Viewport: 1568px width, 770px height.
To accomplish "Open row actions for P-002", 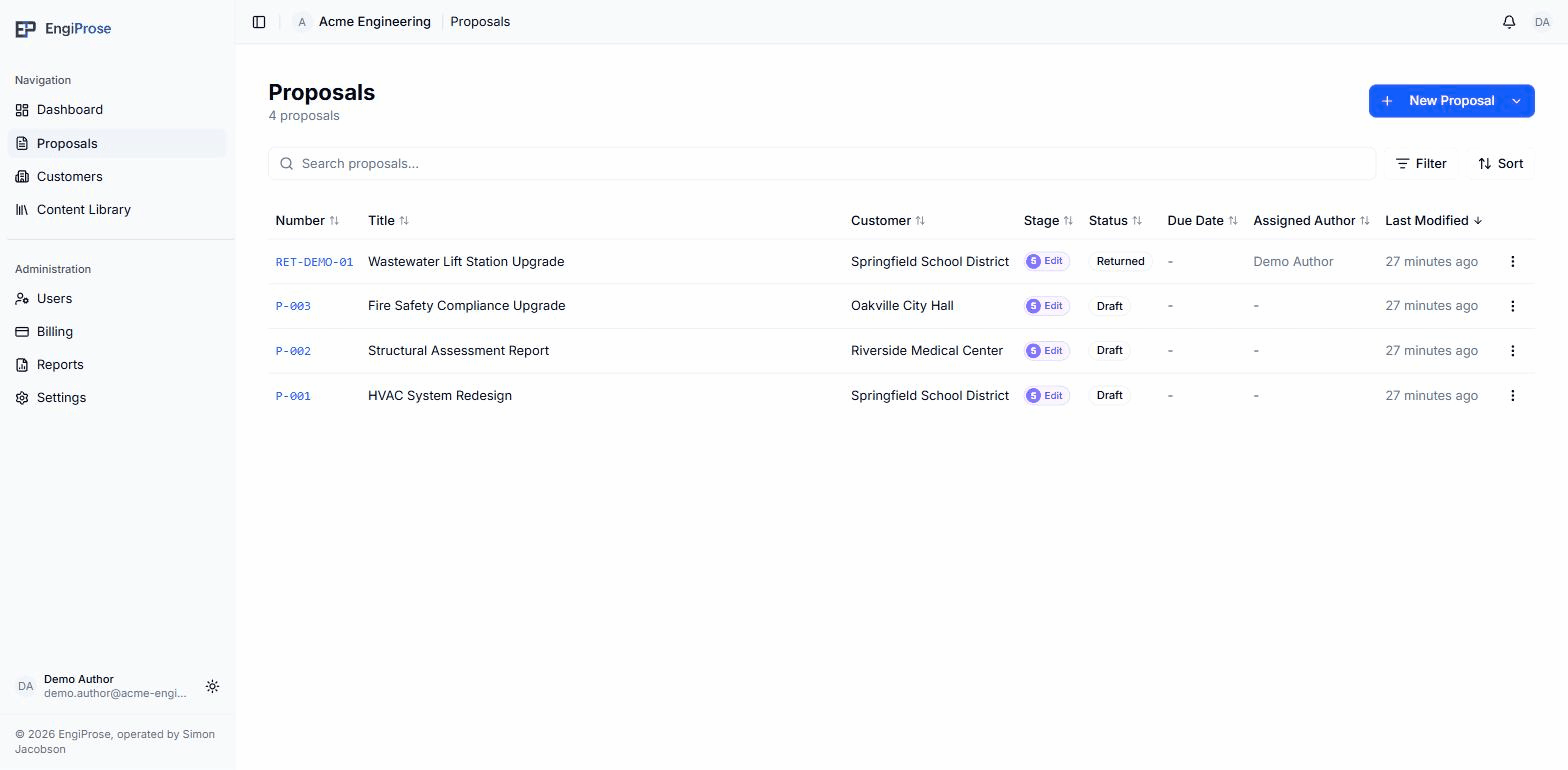I will pyautogui.click(x=1512, y=351).
